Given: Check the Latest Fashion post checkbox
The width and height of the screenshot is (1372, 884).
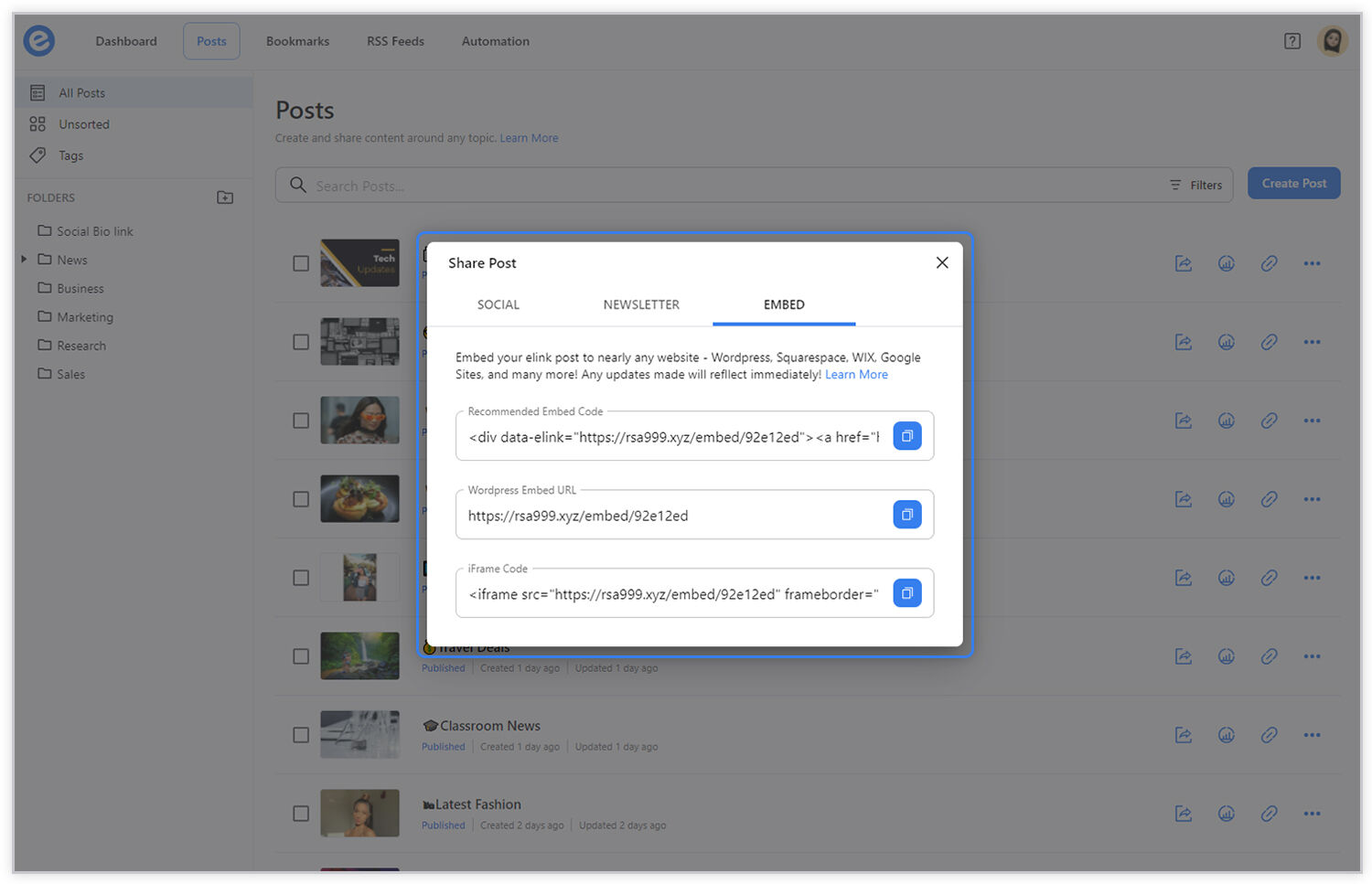Looking at the screenshot, I should (x=301, y=814).
